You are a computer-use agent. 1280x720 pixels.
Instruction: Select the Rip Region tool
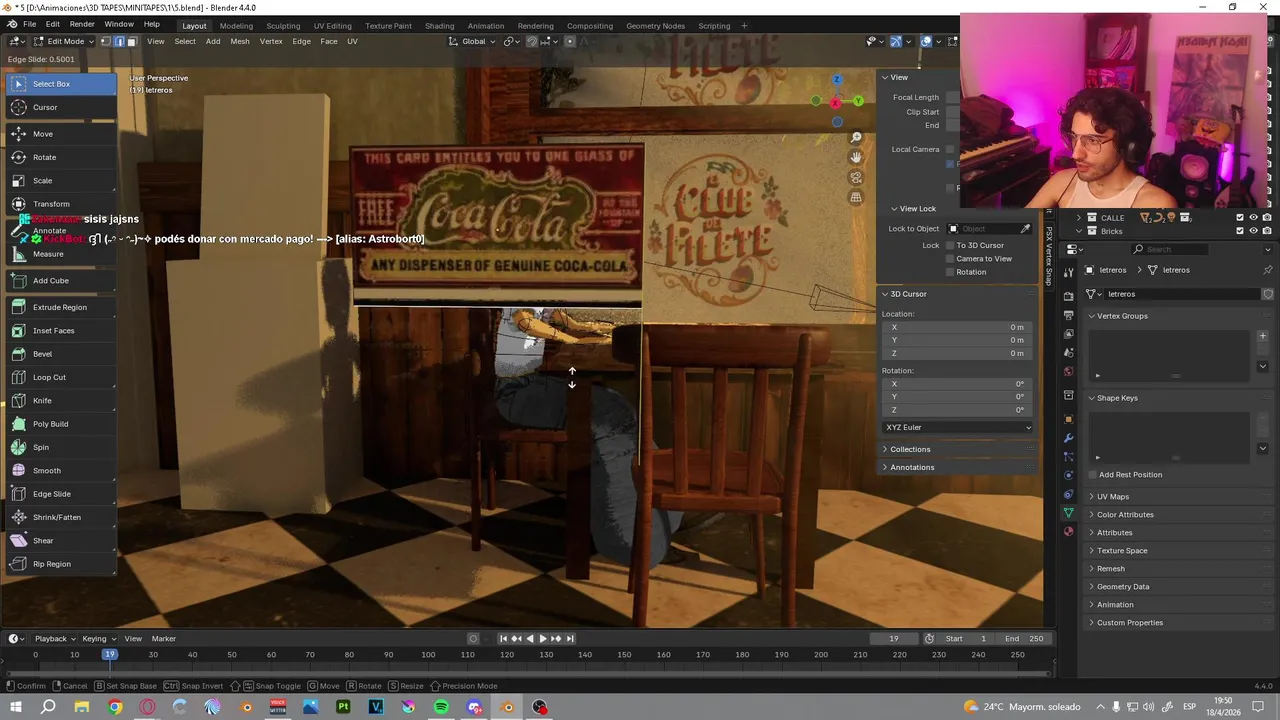[x=60, y=564]
